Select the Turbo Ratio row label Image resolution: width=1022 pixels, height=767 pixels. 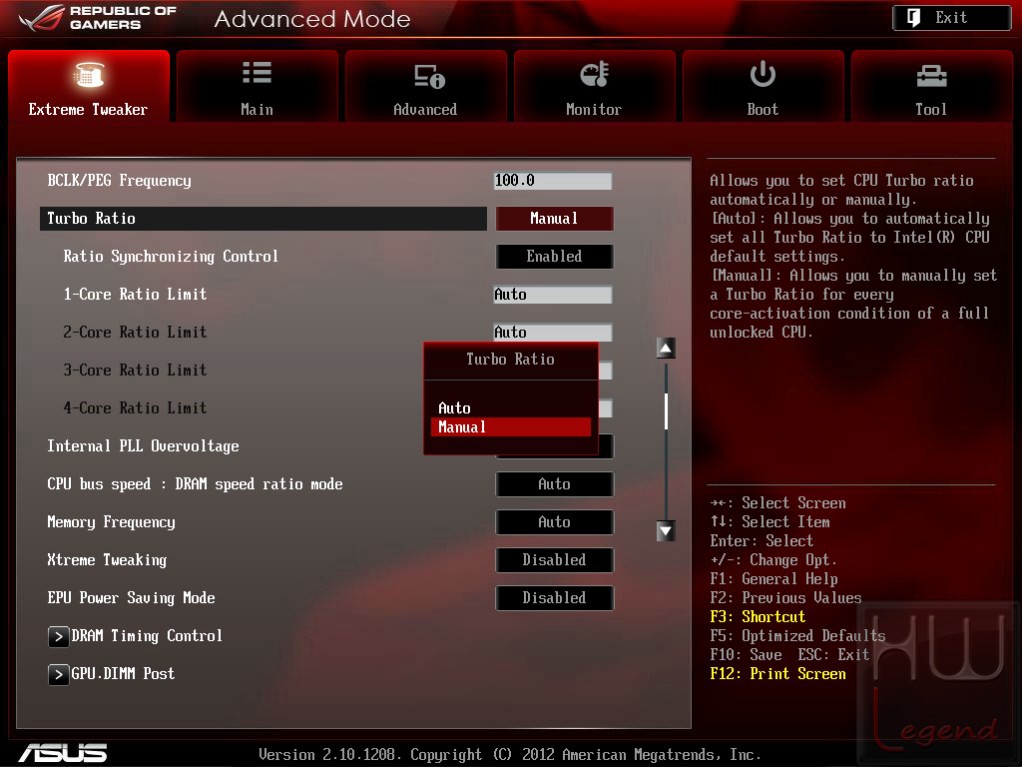[91, 218]
